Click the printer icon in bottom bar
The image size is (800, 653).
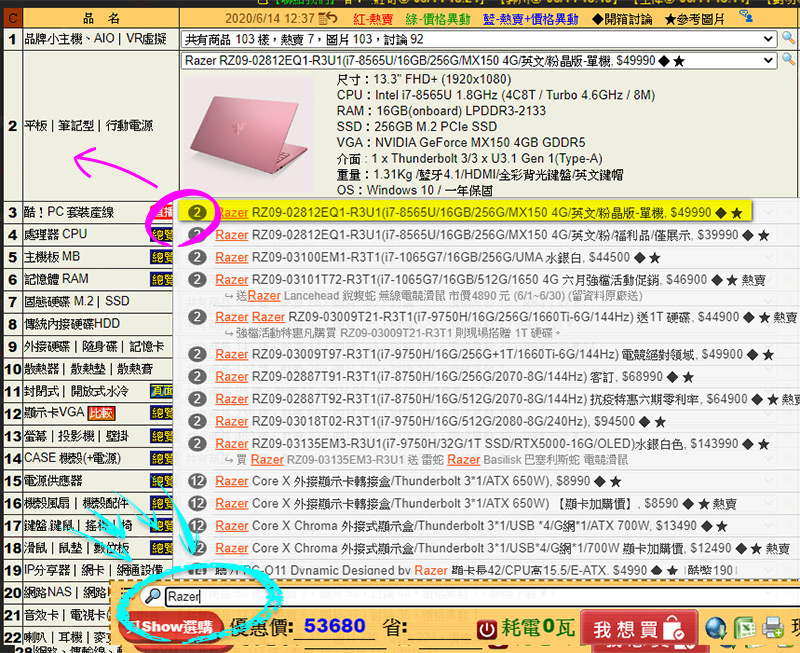773,628
